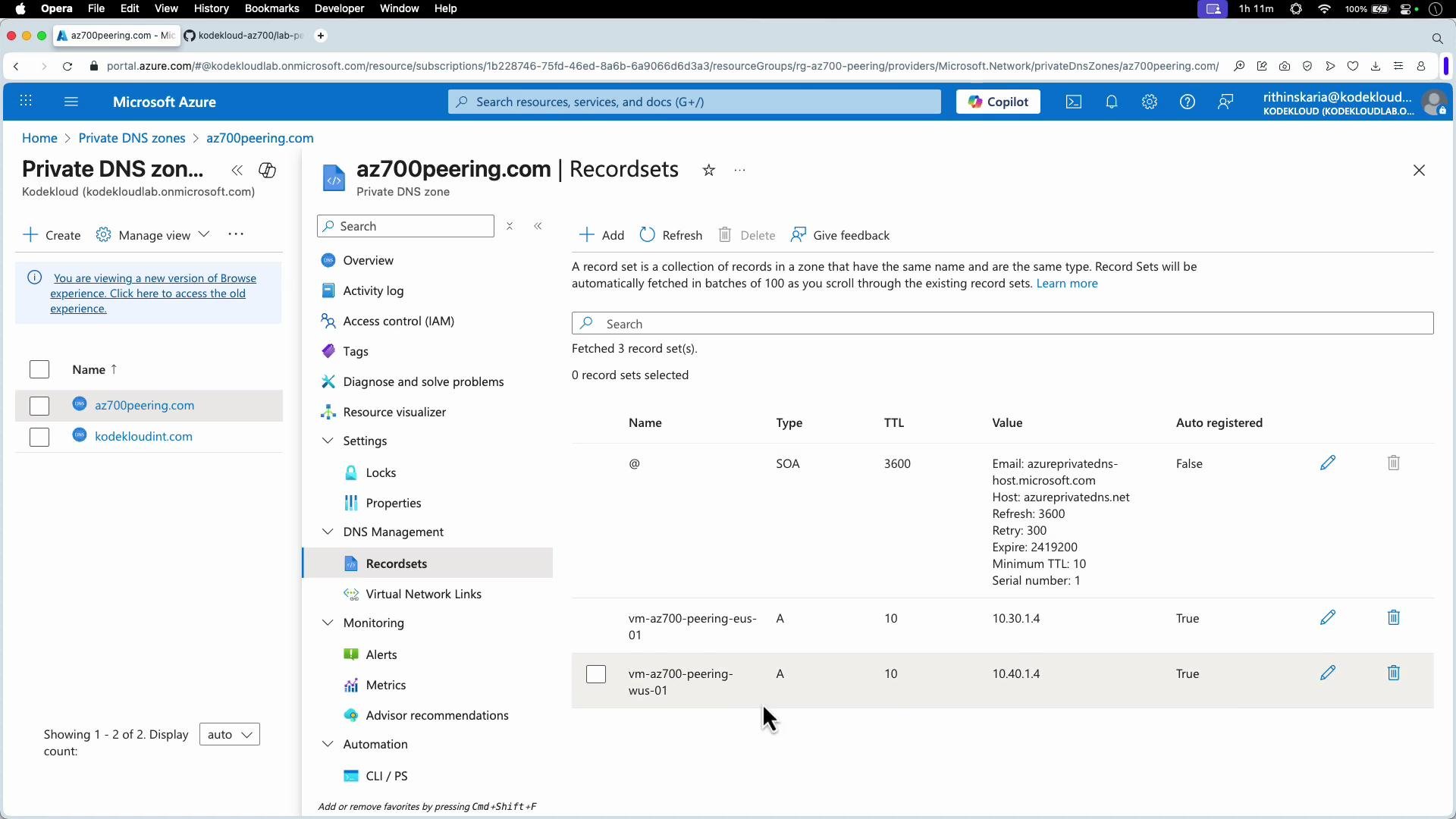1456x819 pixels.
Task: Open the Locks setting
Action: click(x=381, y=472)
